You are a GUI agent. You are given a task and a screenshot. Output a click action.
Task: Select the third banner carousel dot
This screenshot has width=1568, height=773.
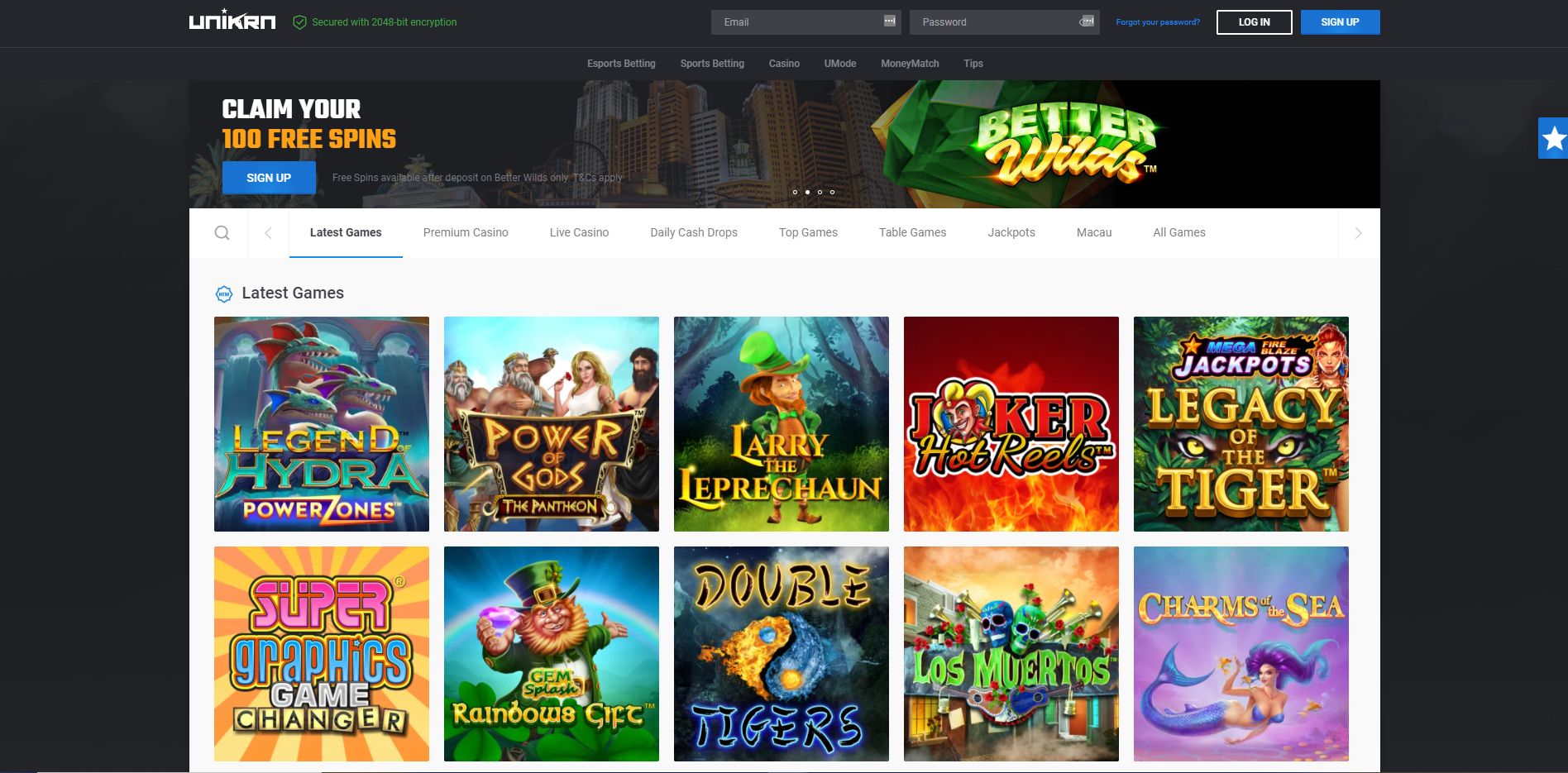pos(820,192)
